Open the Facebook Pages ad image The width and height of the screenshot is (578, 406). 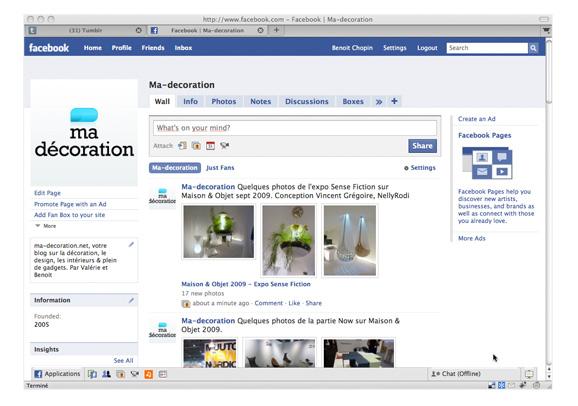click(487, 163)
